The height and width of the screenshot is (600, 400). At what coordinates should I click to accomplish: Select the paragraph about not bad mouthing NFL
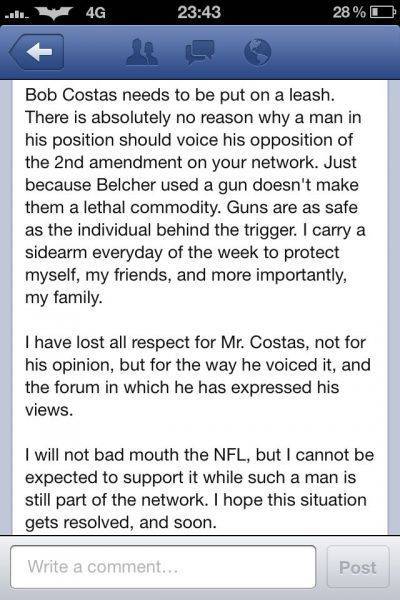click(x=199, y=489)
